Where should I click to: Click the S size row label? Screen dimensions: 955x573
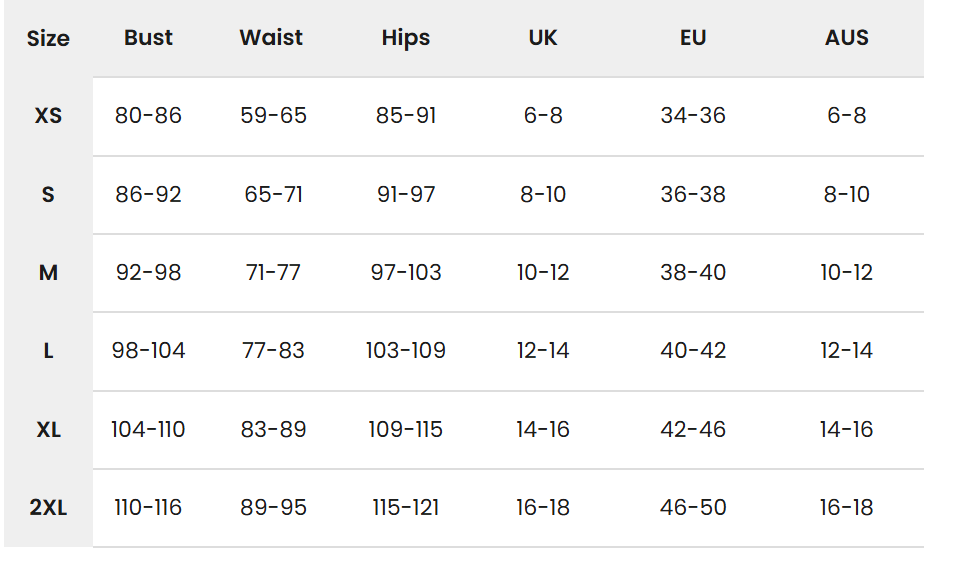(48, 194)
